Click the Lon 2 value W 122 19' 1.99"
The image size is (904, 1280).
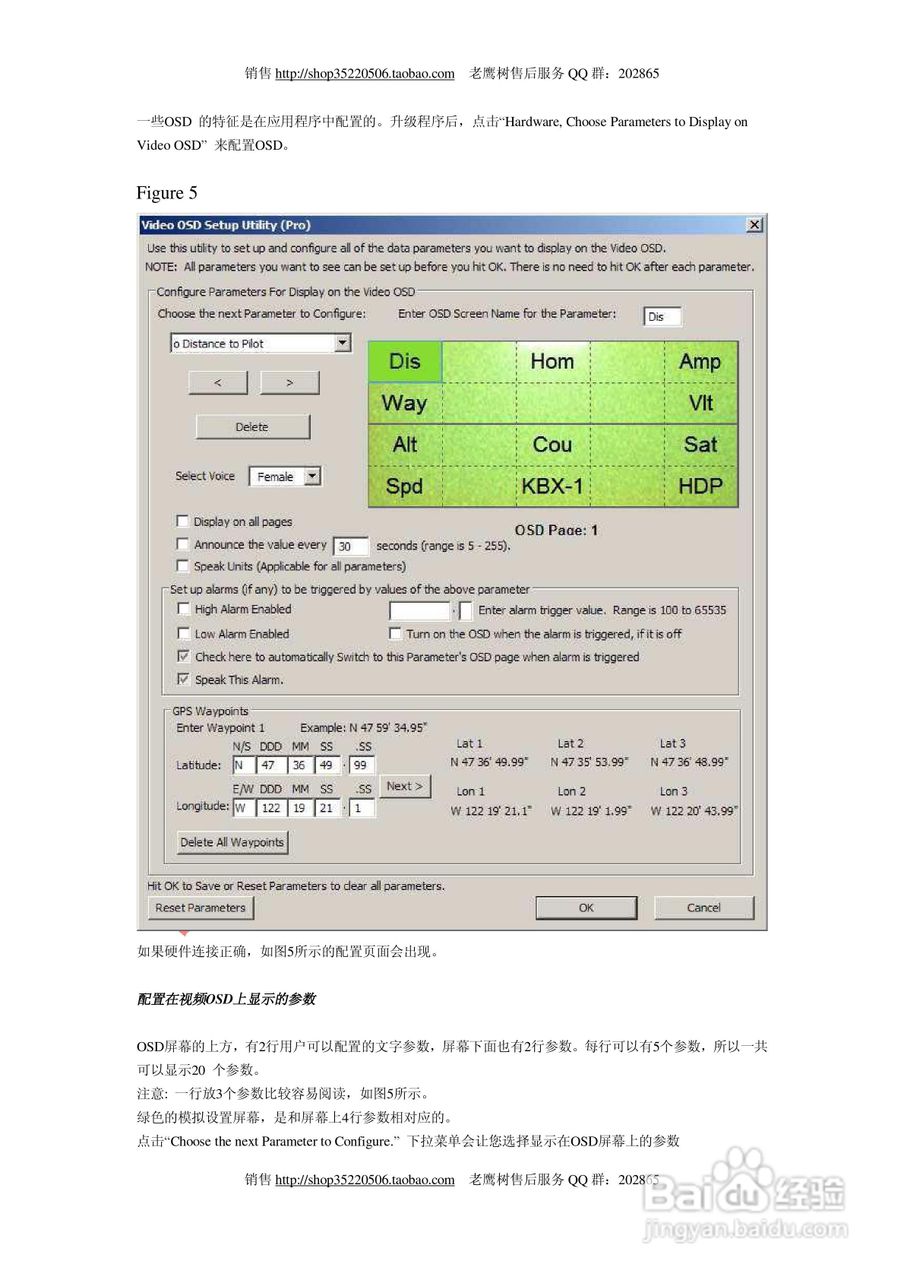(x=591, y=811)
